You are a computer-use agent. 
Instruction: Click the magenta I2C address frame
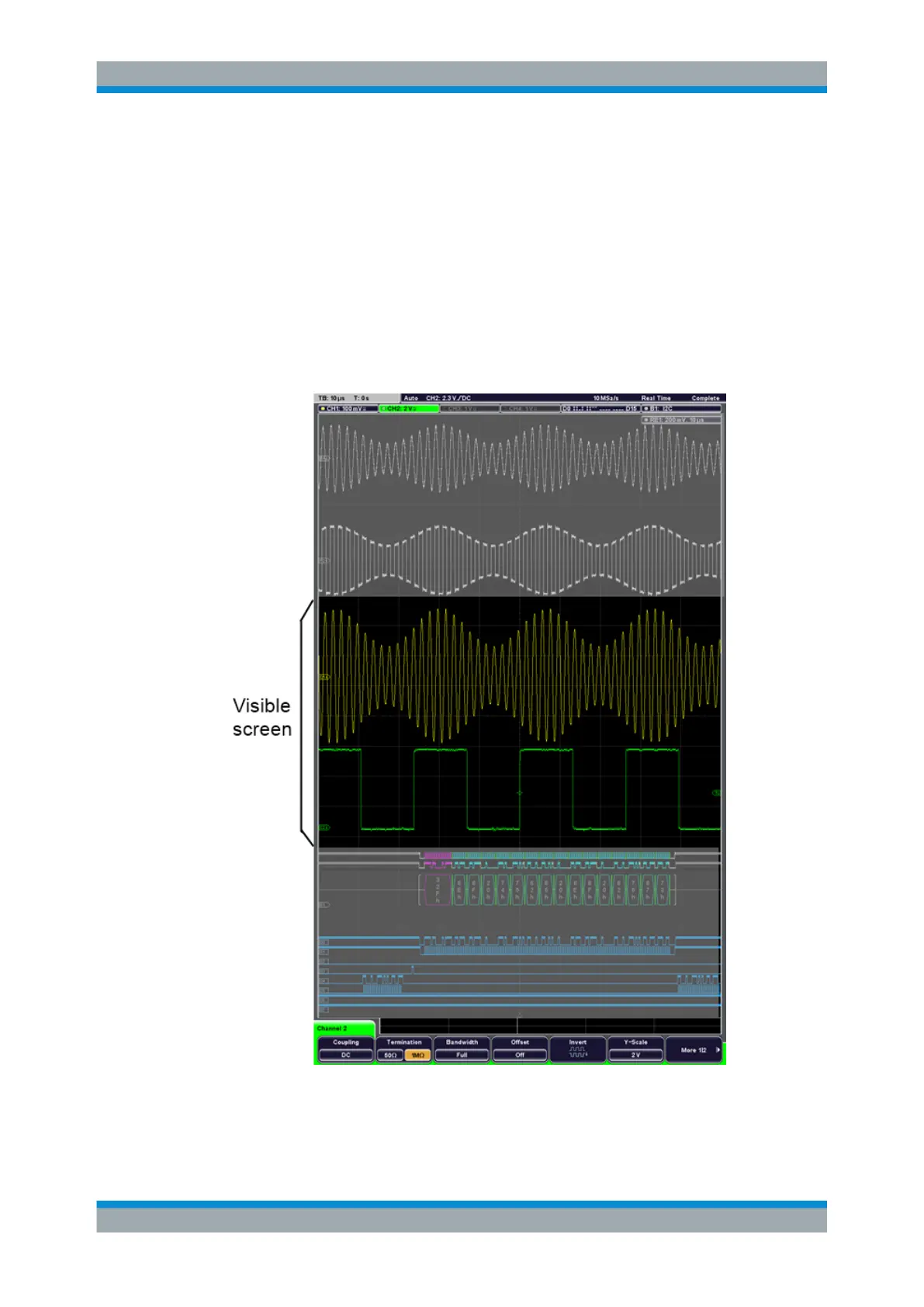438,889
